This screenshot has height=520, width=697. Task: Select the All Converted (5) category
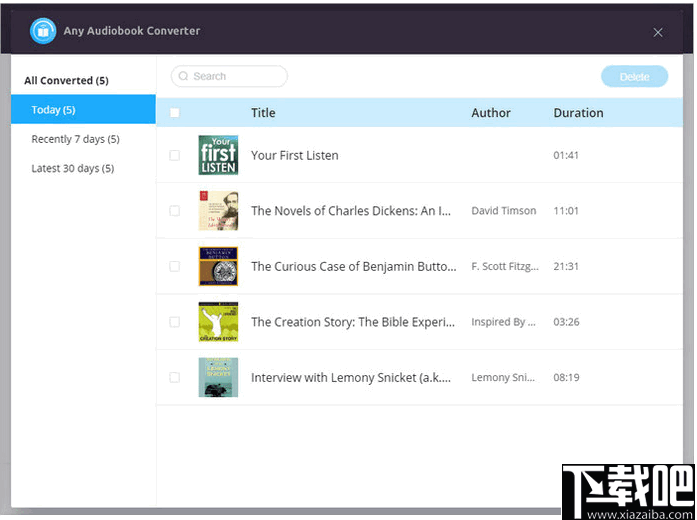[x=66, y=80]
